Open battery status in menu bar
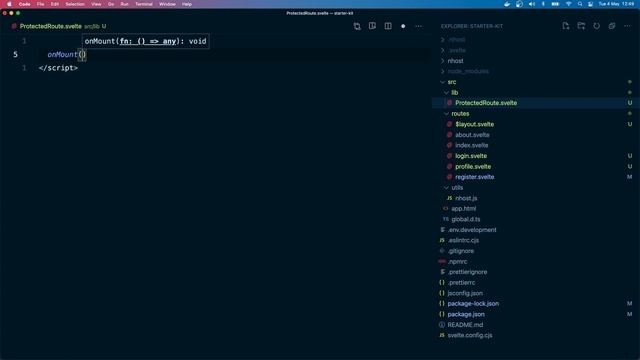The width and height of the screenshot is (640, 360). click(x=555, y=4)
